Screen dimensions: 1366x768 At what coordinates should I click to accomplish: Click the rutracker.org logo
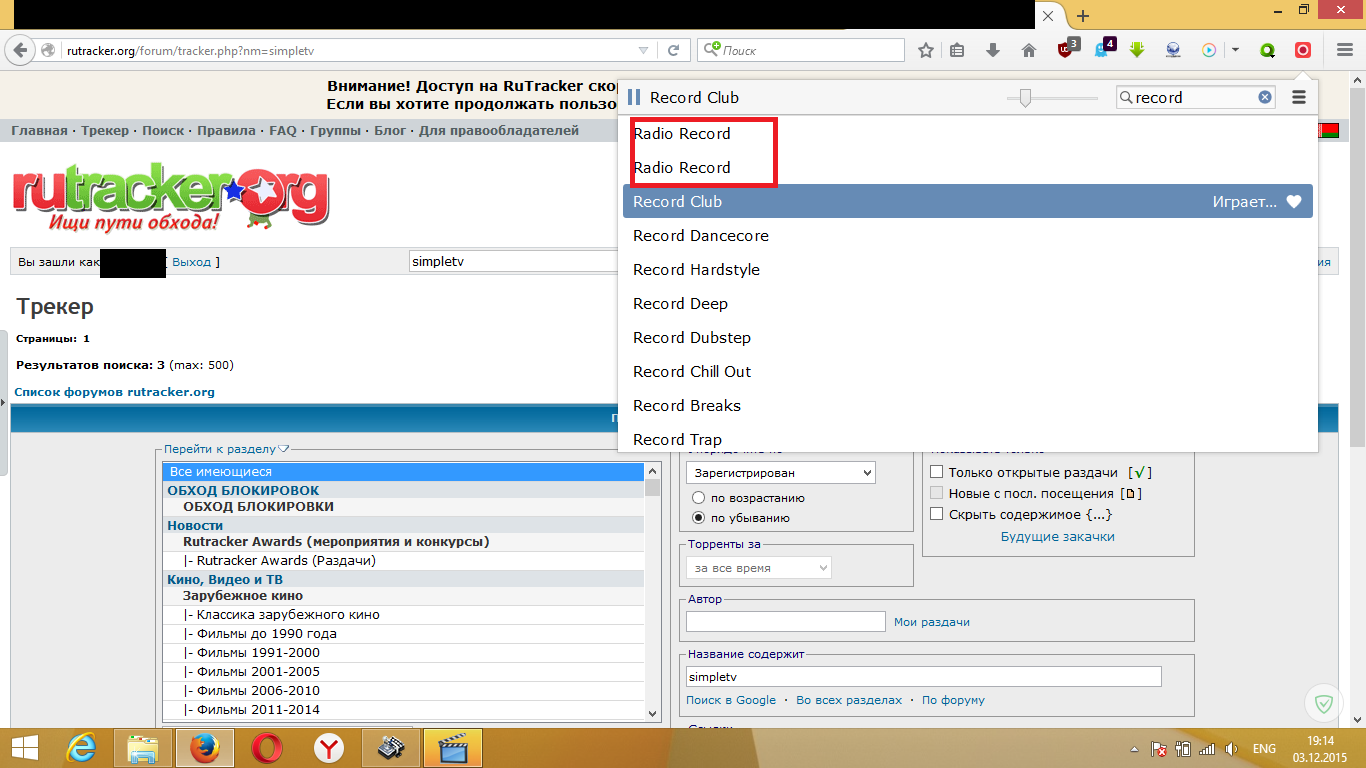[170, 197]
